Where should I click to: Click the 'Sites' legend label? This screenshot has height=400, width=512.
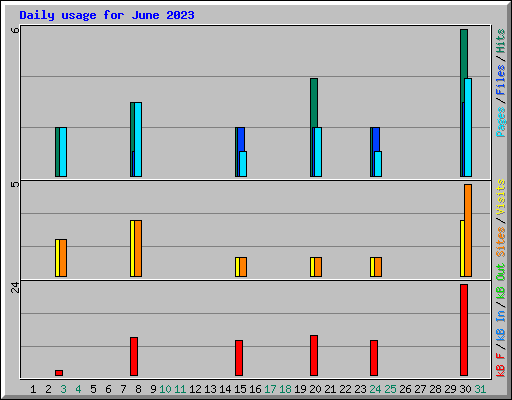point(501,242)
